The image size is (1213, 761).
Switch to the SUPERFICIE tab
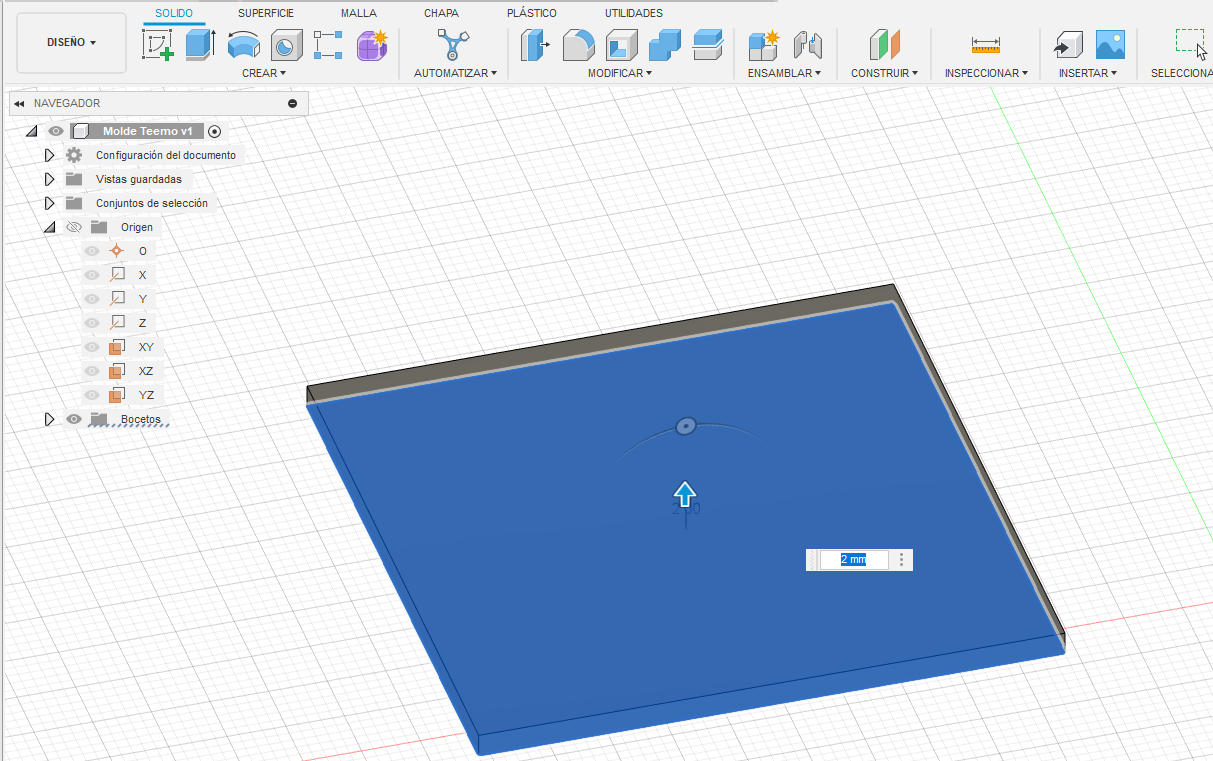(x=265, y=13)
